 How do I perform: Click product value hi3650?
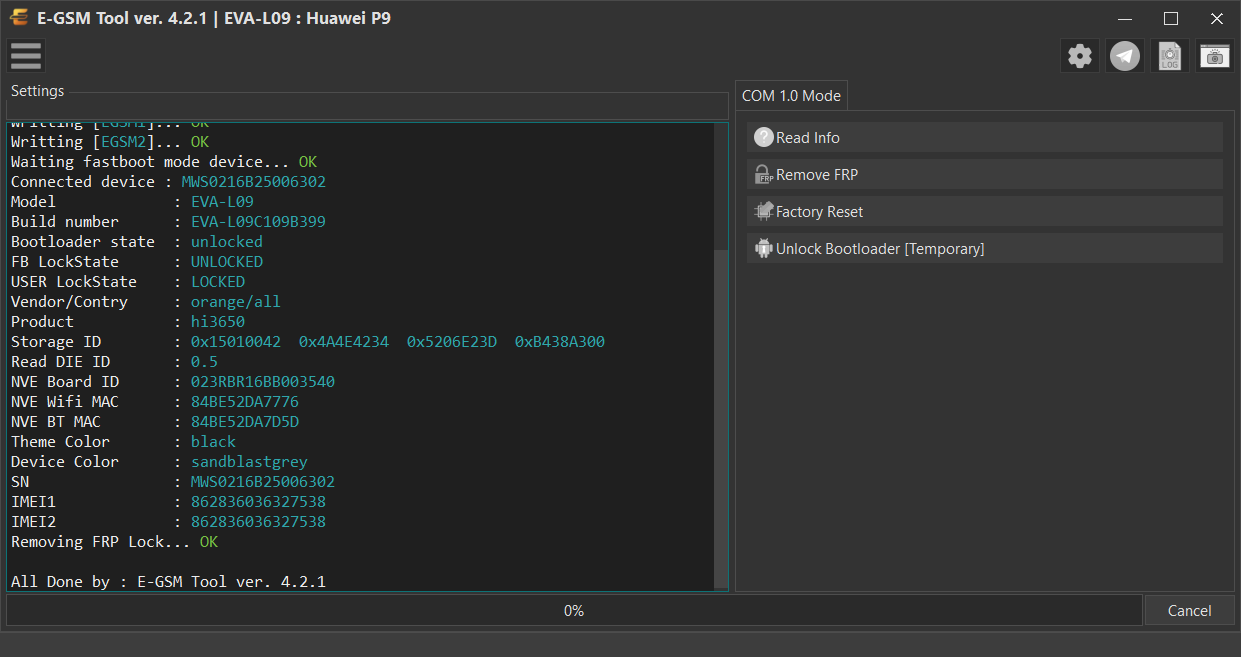click(218, 321)
